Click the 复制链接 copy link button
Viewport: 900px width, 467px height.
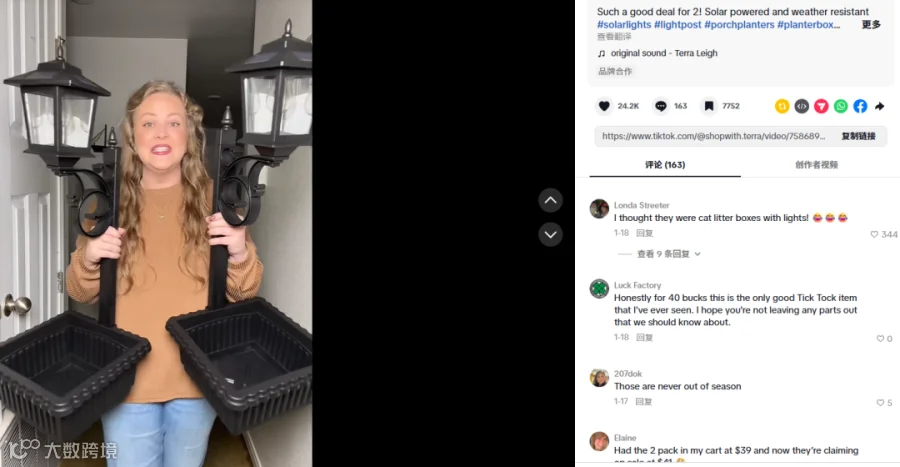(858, 136)
